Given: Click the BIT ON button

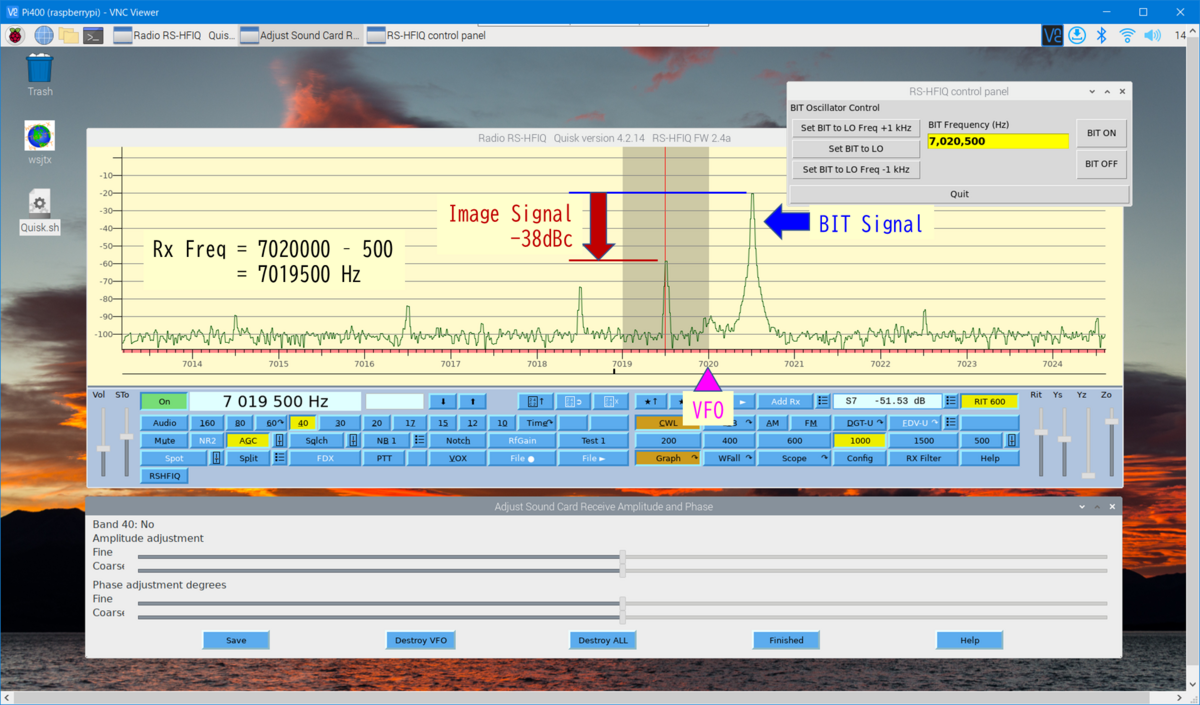Looking at the screenshot, I should (x=1101, y=132).
